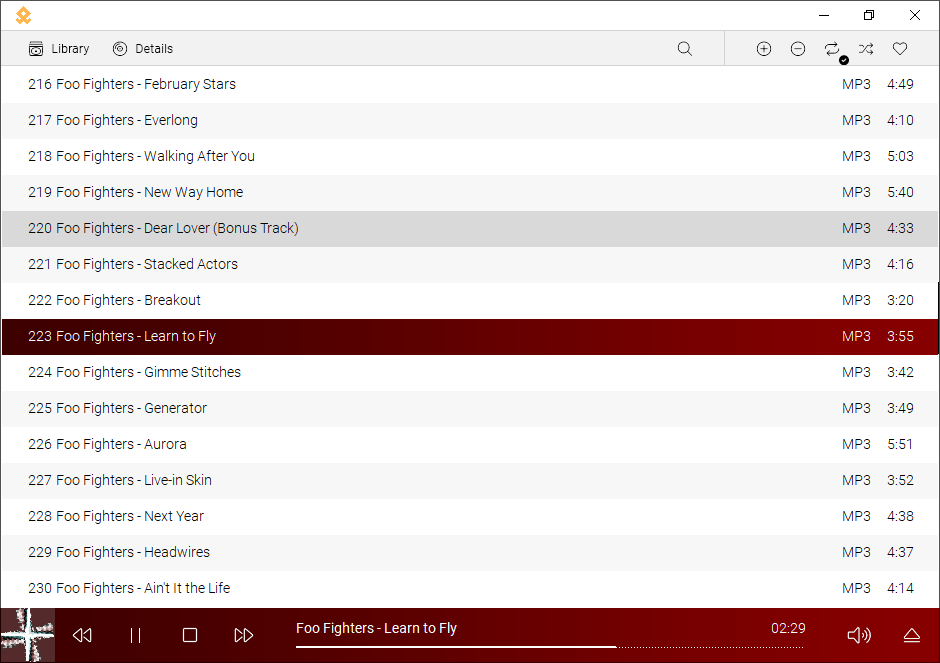
Task: Open the Library view
Action: click(59, 49)
